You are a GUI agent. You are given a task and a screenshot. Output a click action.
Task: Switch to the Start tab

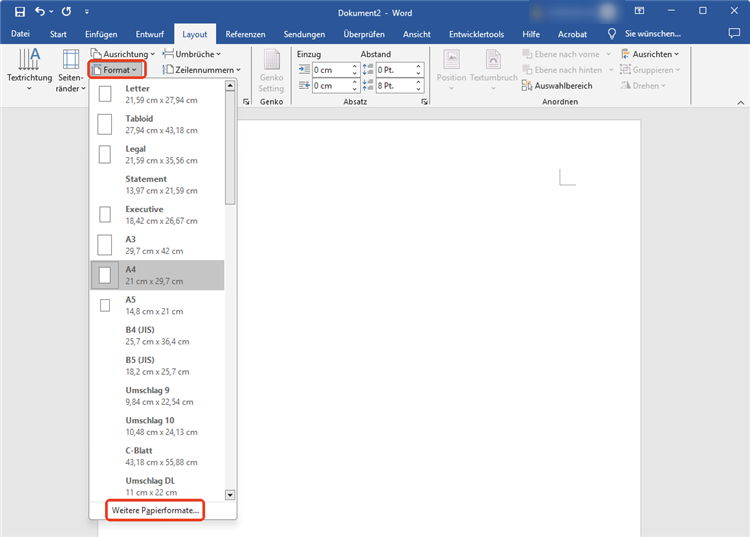58,34
